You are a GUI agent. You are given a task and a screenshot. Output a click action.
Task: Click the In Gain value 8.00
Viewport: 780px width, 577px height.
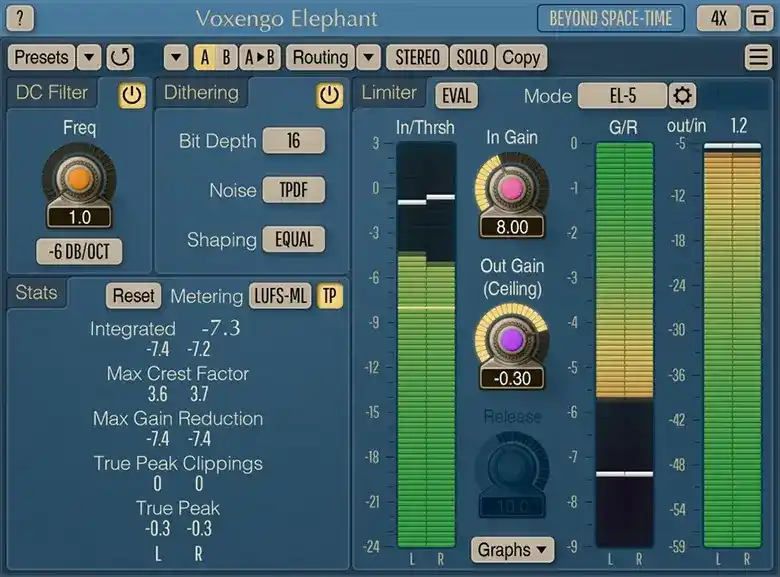(x=512, y=227)
